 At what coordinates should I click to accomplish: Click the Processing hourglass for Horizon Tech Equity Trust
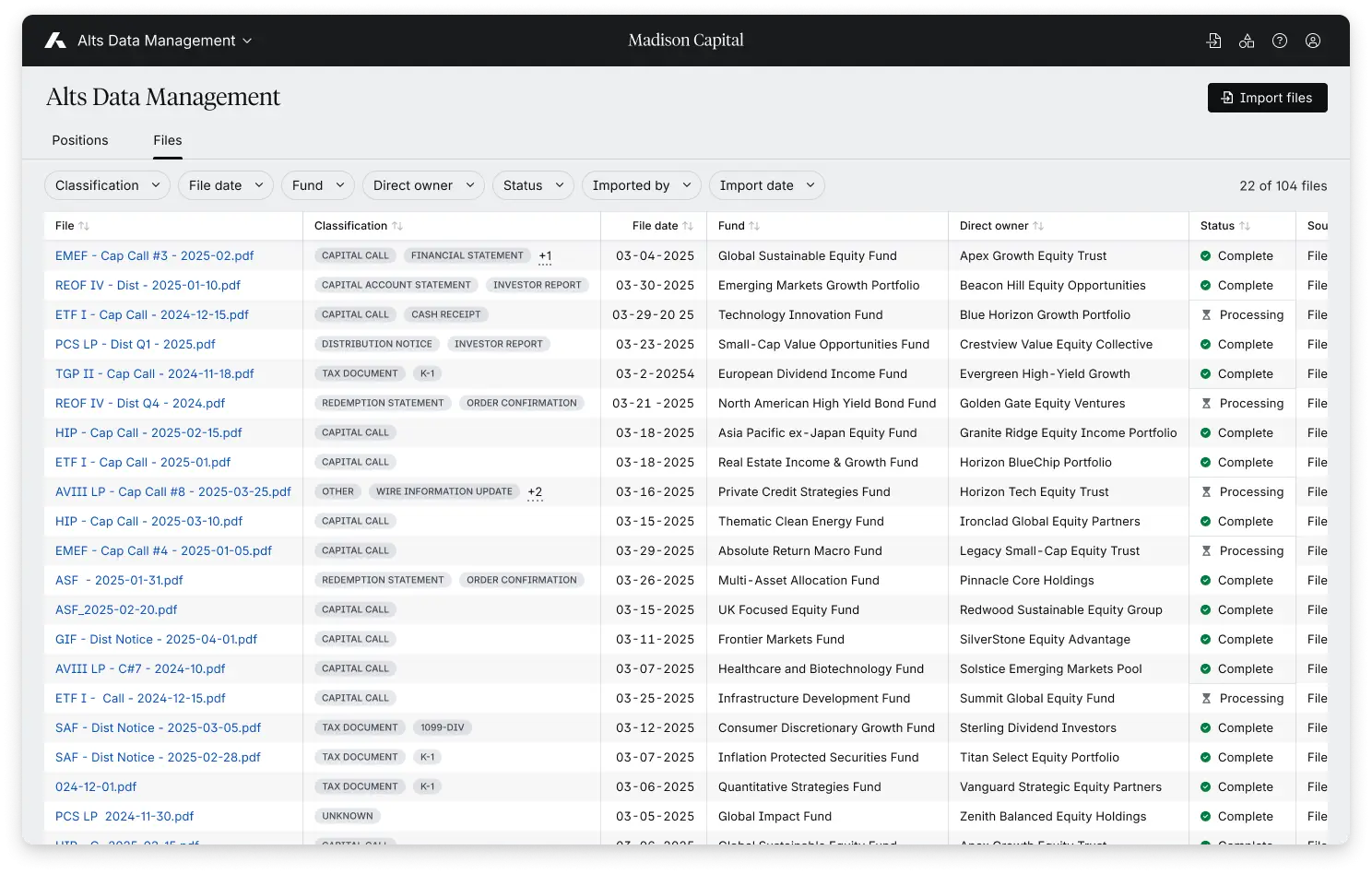[1206, 492]
